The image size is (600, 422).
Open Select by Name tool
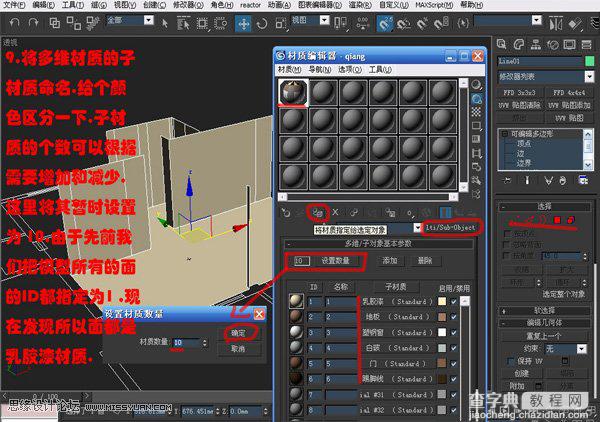[x=184, y=24]
